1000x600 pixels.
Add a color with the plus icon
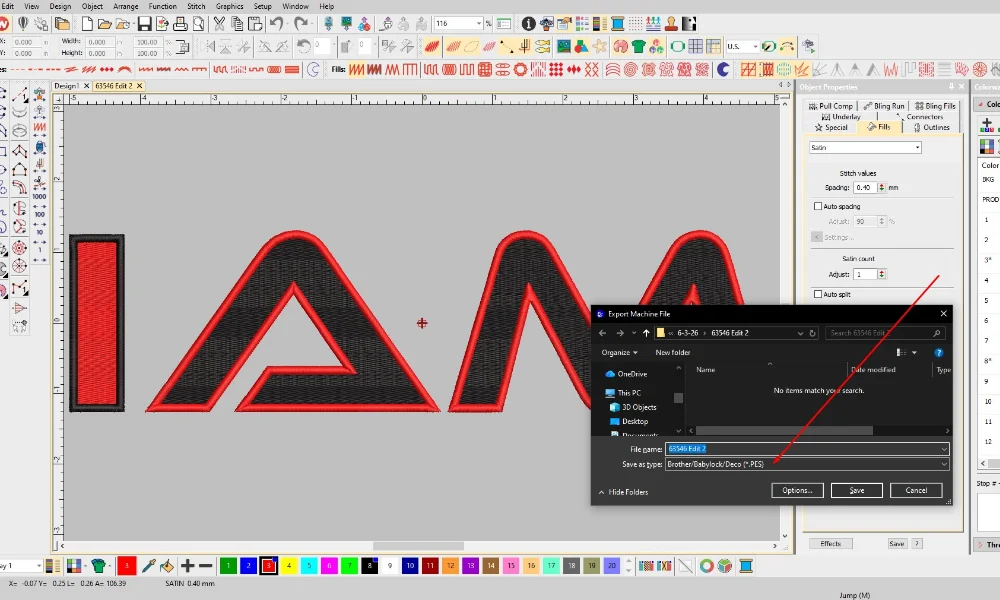[188, 566]
